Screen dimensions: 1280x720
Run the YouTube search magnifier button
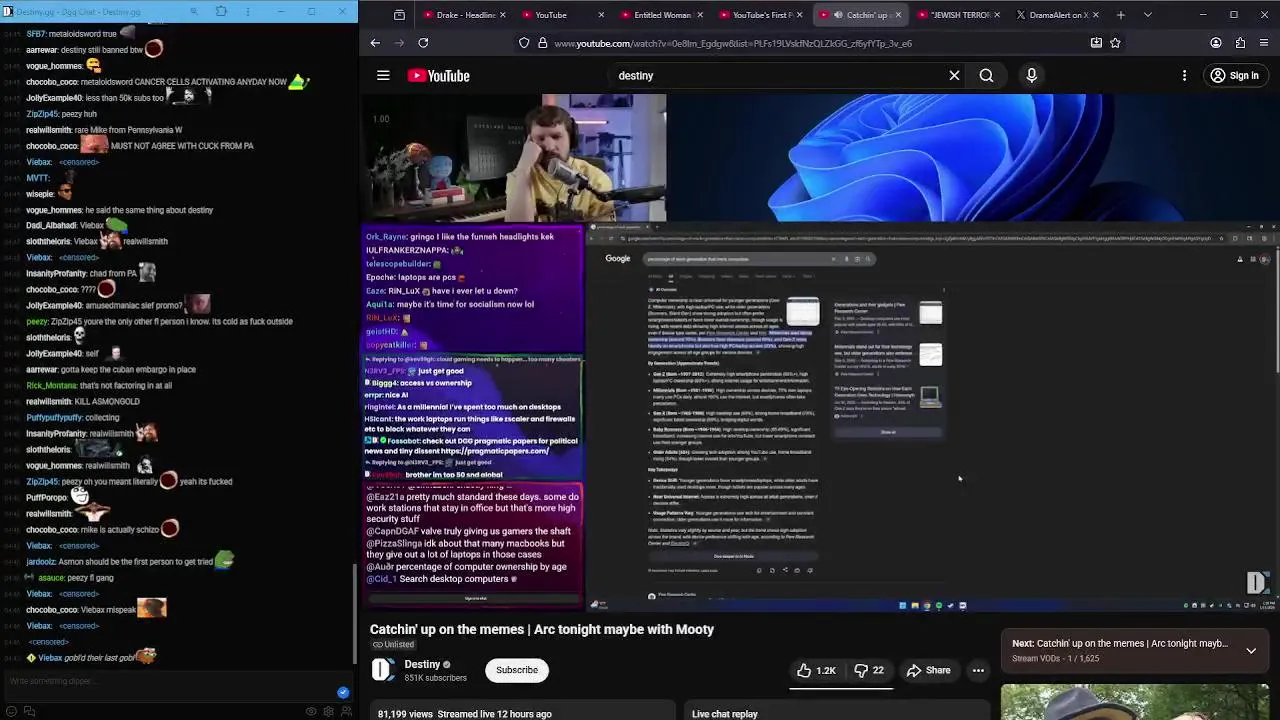coord(986,76)
